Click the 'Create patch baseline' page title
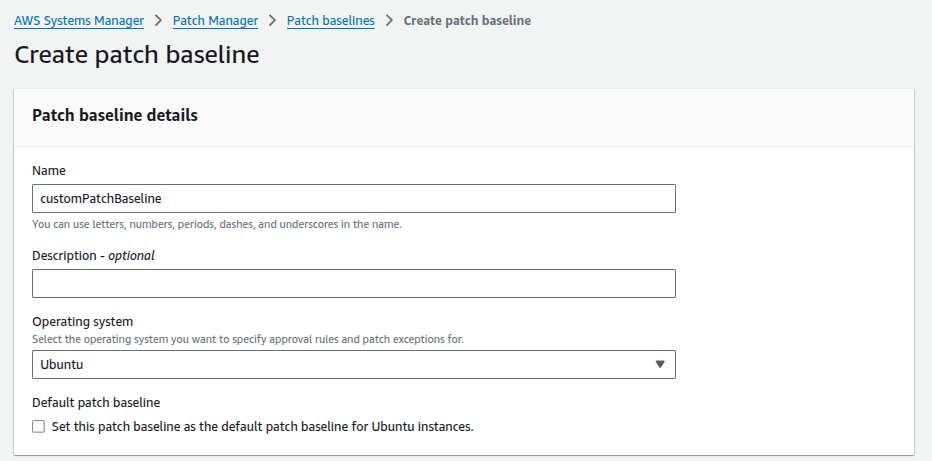The height and width of the screenshot is (461, 932). click(x=137, y=55)
